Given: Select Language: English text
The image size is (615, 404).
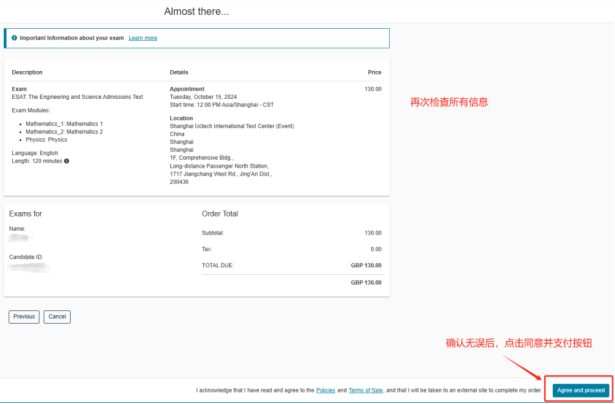Looking at the screenshot, I should (x=35, y=153).
